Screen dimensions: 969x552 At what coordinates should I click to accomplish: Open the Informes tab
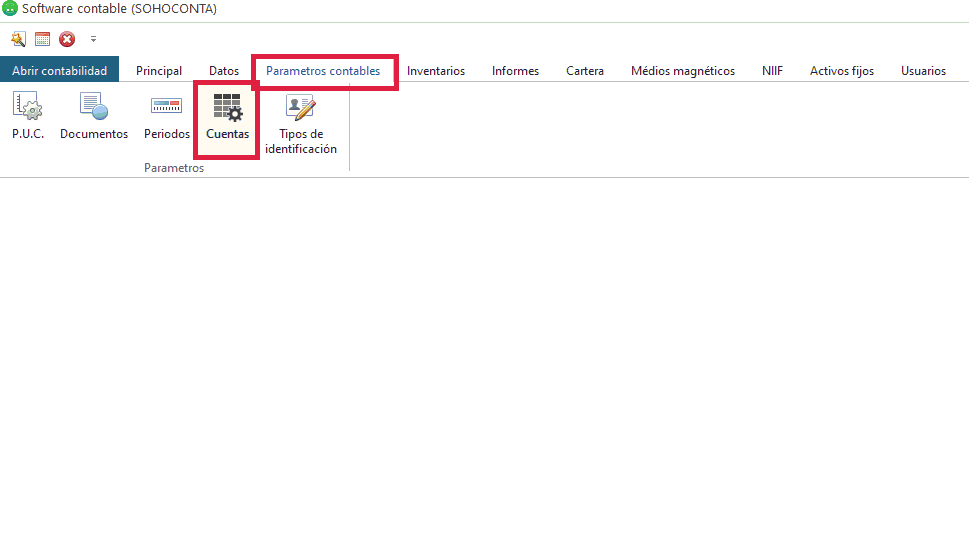[x=515, y=71]
